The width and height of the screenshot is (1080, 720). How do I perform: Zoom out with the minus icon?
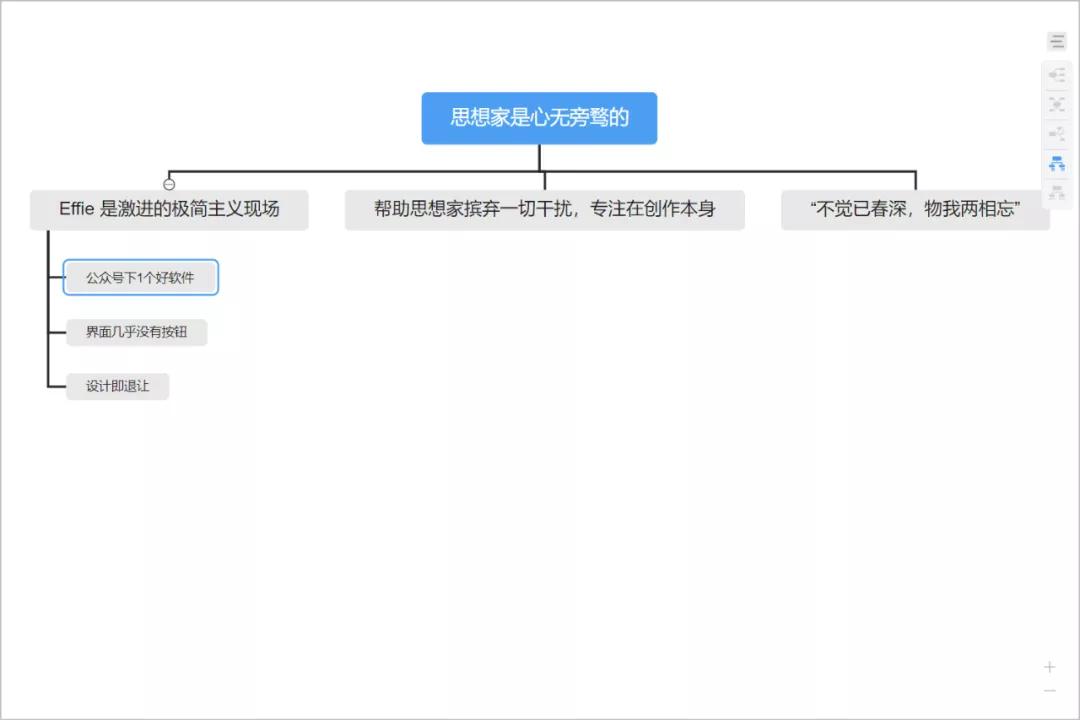(1049, 690)
